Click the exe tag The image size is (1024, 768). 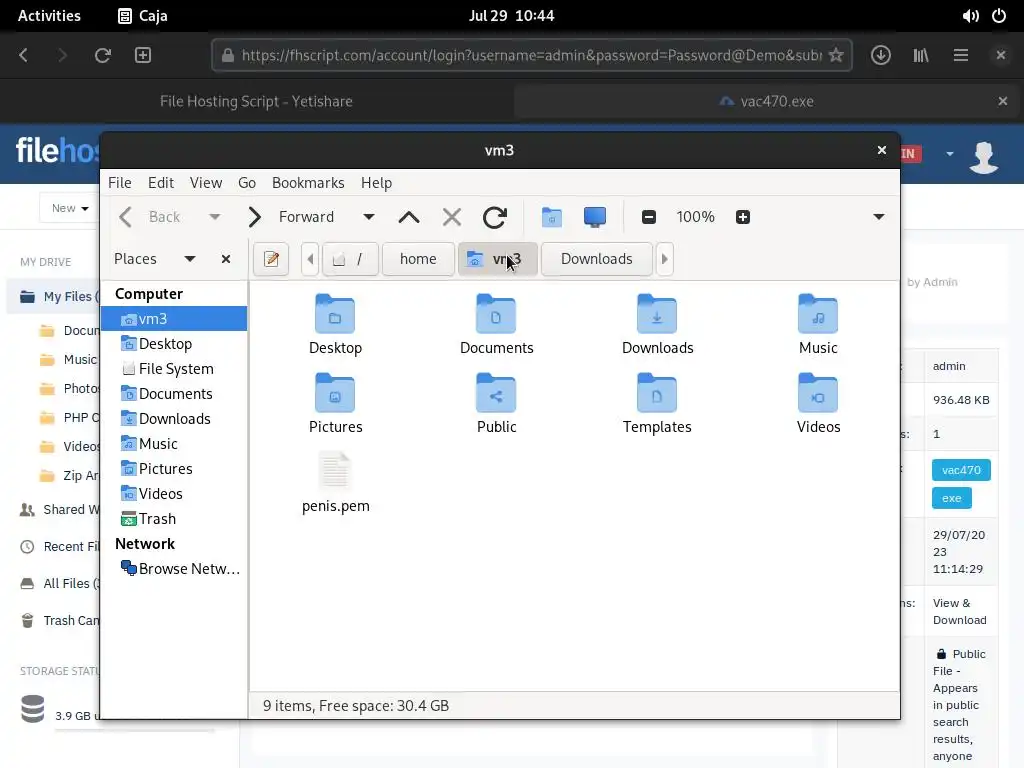click(952, 498)
